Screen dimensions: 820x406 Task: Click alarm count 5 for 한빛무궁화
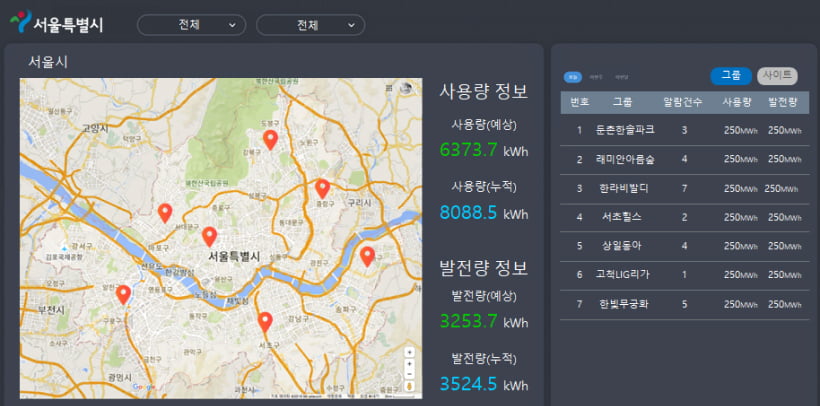[x=685, y=304]
